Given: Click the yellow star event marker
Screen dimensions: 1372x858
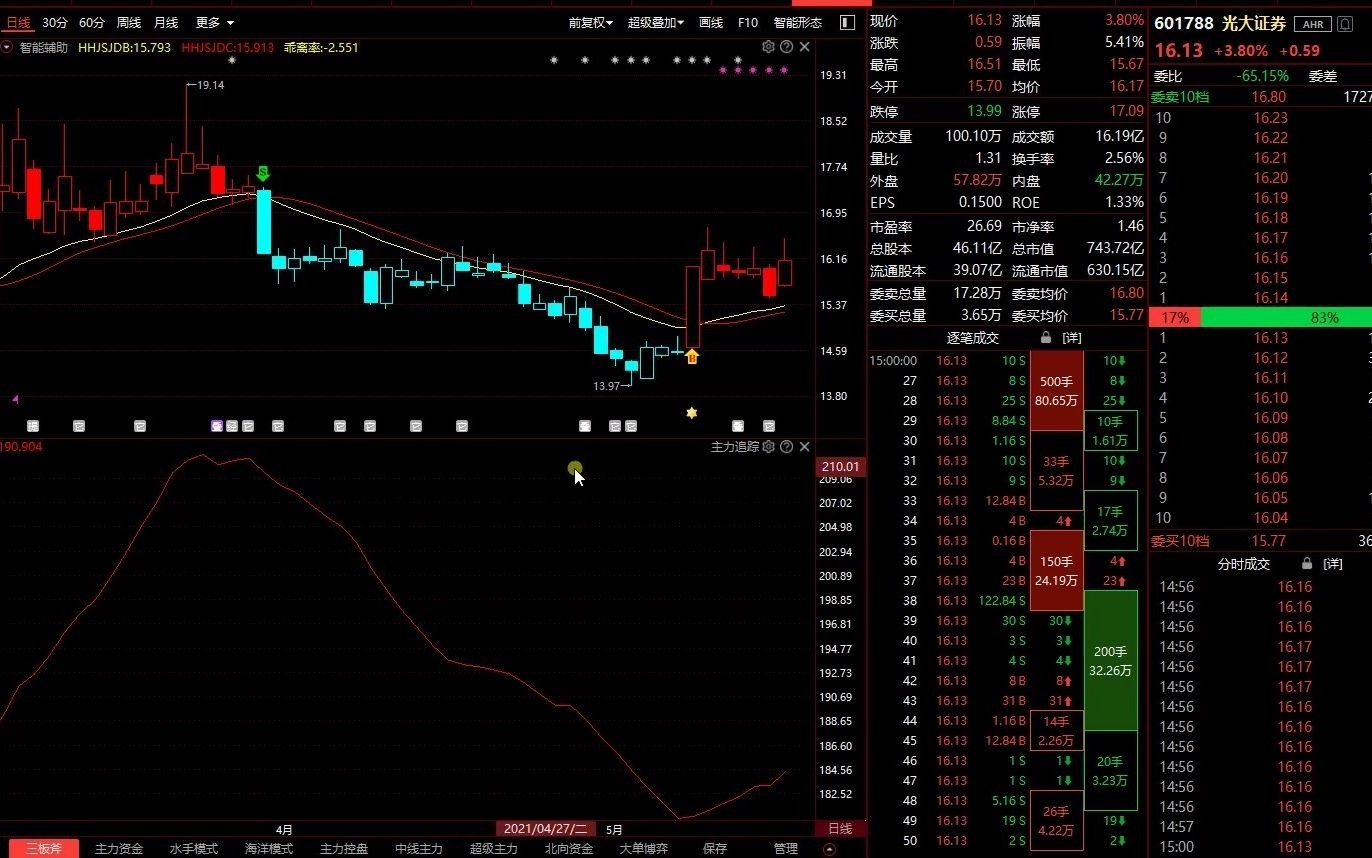Looking at the screenshot, I should (691, 412).
